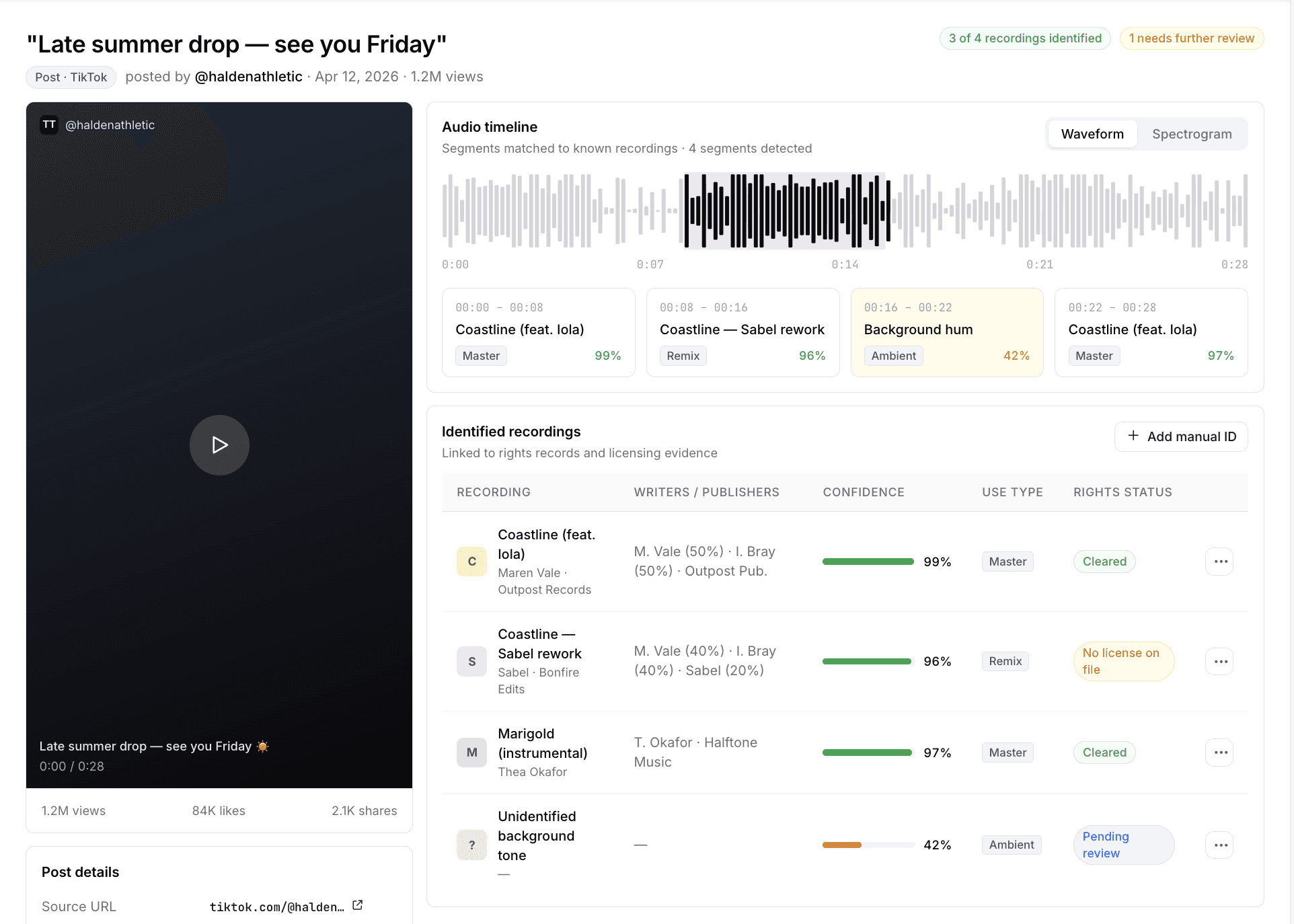This screenshot has height=924, width=1294.
Task: Switch to the Spectrogram view
Action: tap(1192, 134)
